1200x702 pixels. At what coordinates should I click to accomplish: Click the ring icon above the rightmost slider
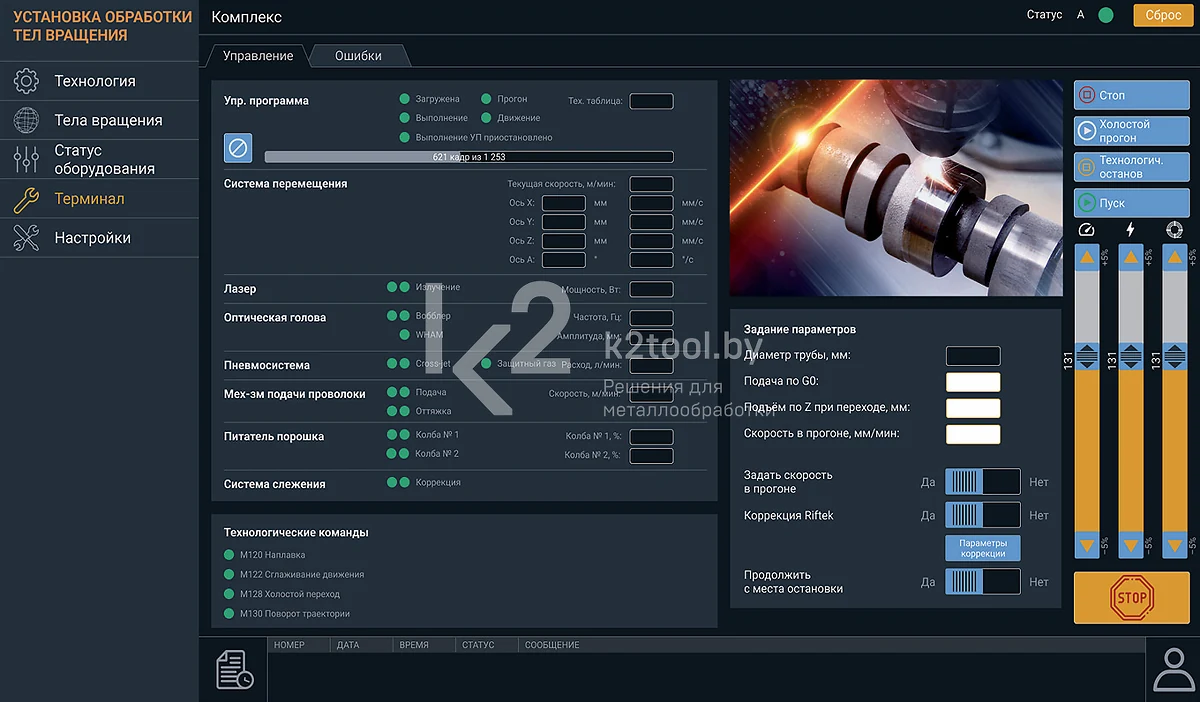click(x=1175, y=230)
